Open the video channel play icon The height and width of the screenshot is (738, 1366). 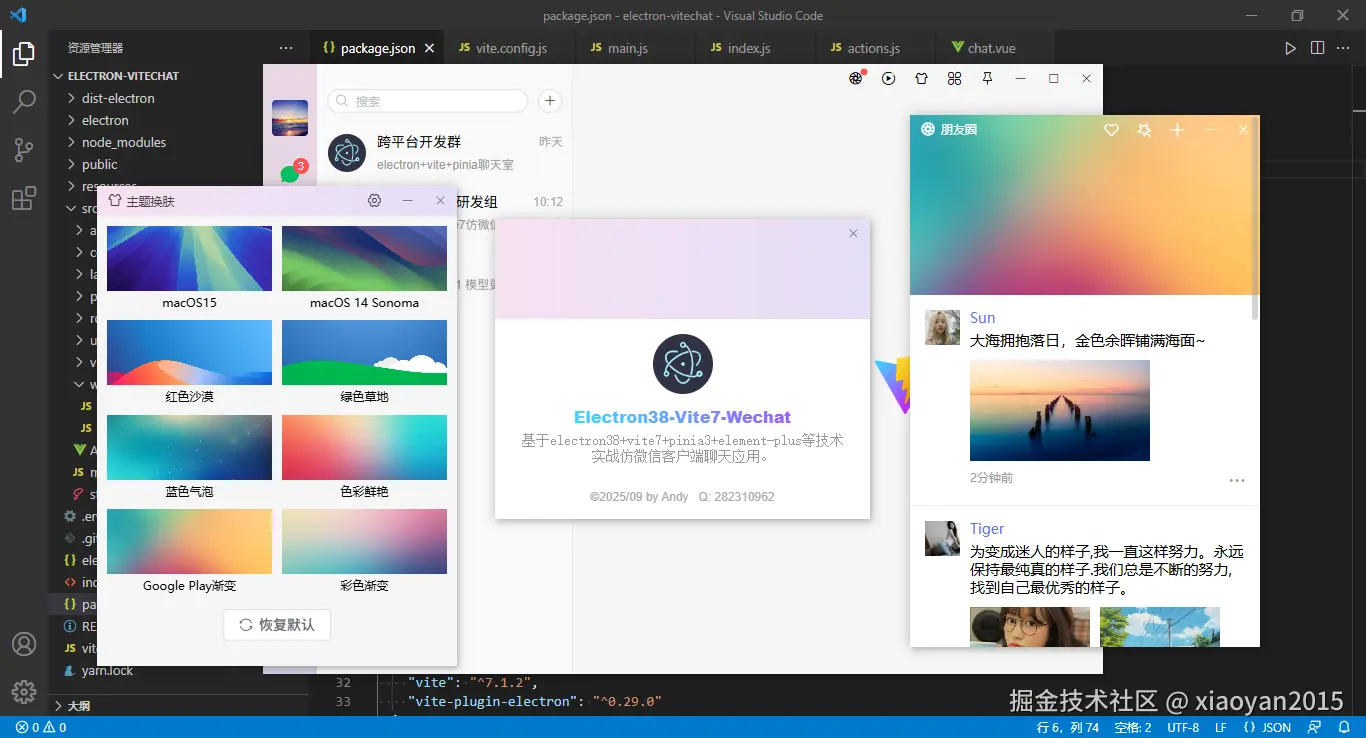[889, 78]
